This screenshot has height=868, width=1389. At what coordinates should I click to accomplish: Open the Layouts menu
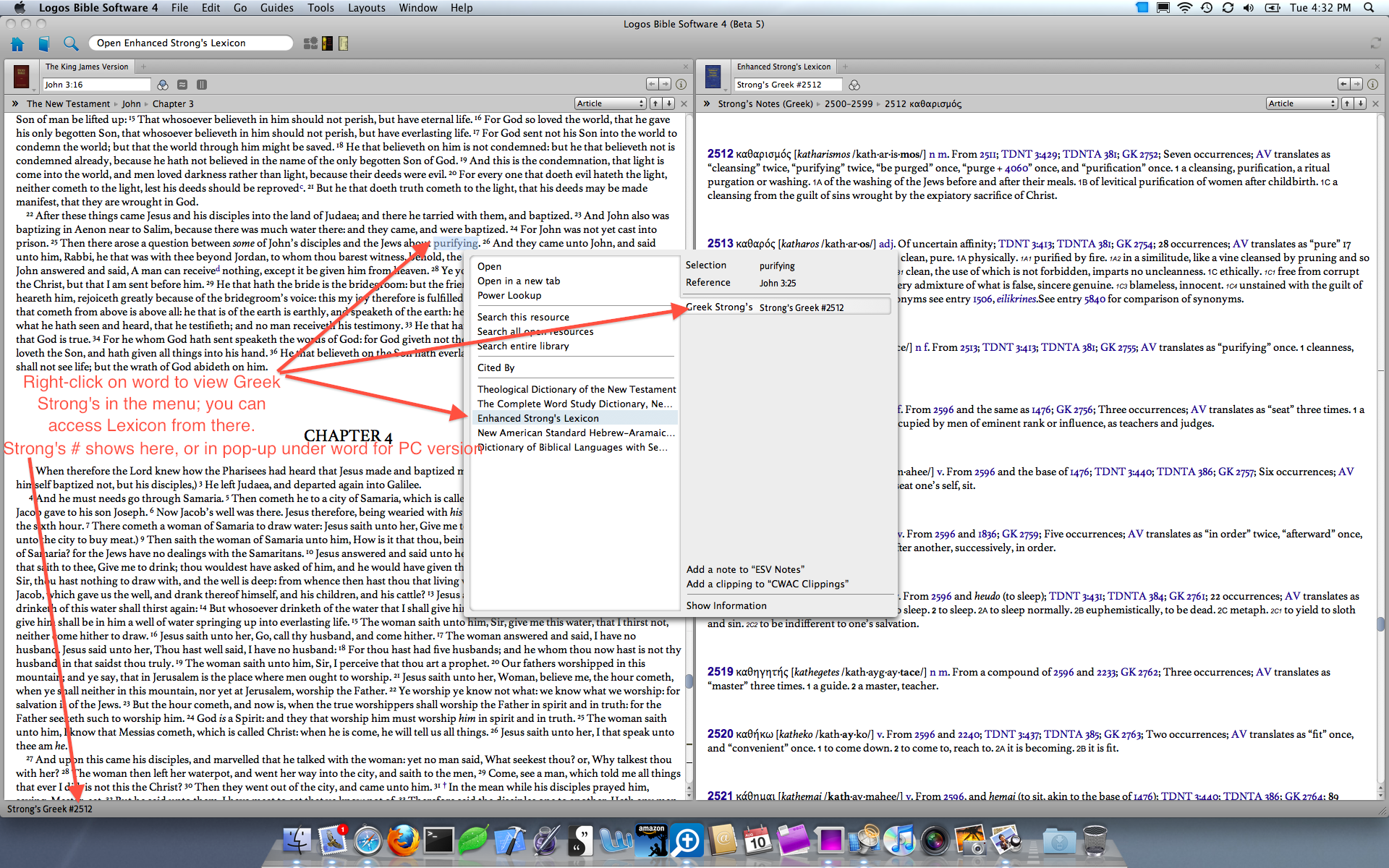click(367, 8)
